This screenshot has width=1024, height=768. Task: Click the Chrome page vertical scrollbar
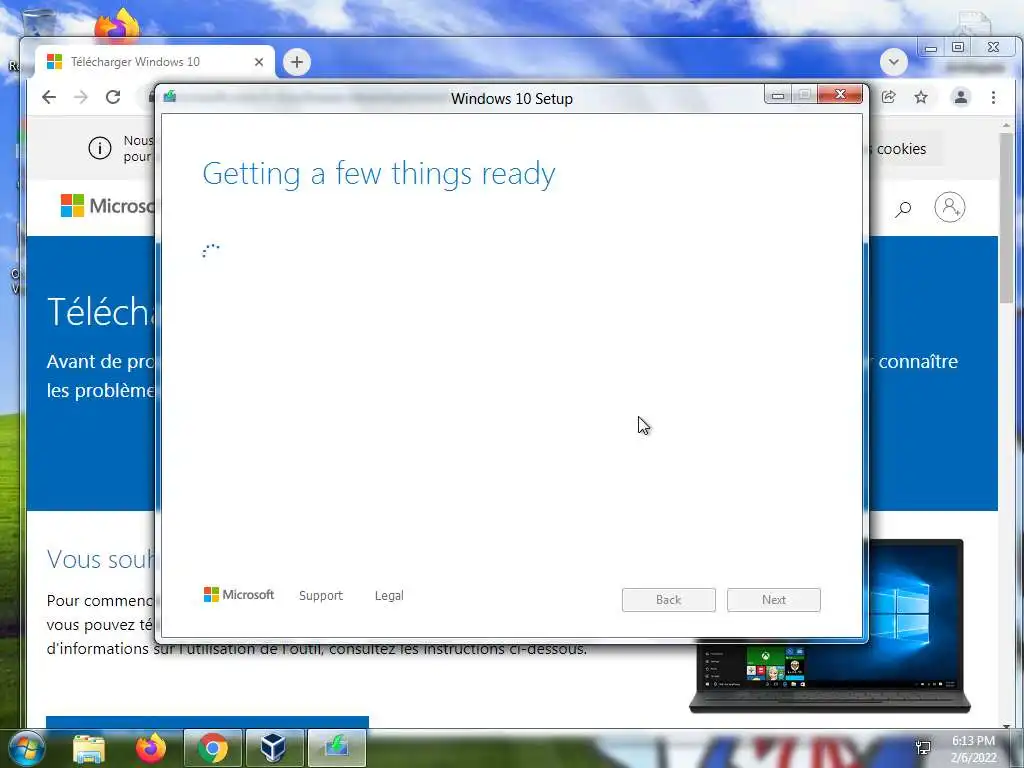[1006, 216]
